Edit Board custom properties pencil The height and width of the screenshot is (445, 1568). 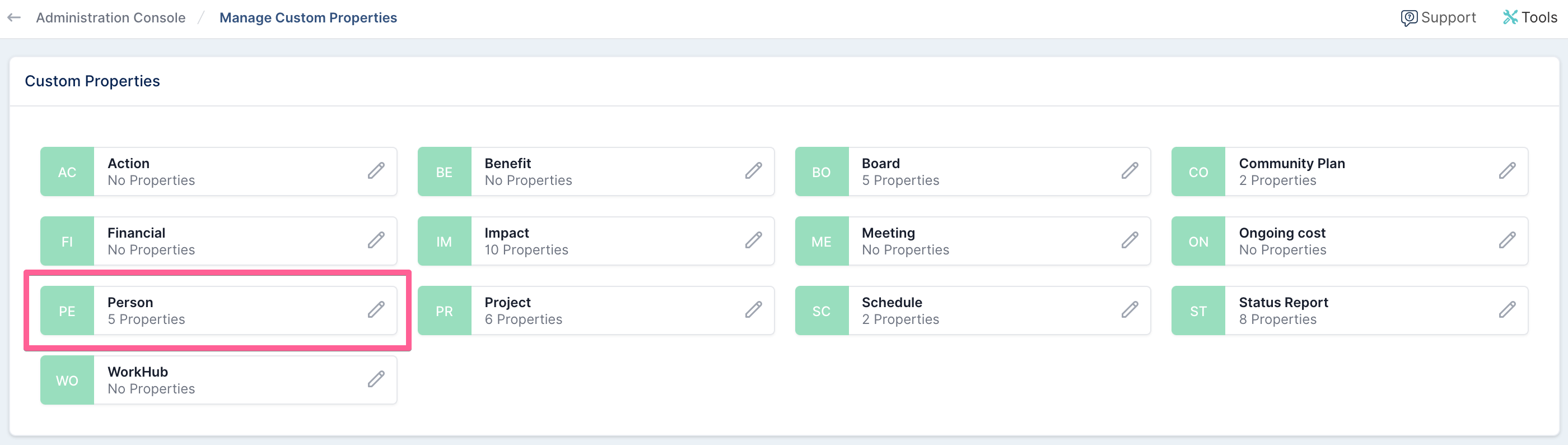(x=1130, y=171)
